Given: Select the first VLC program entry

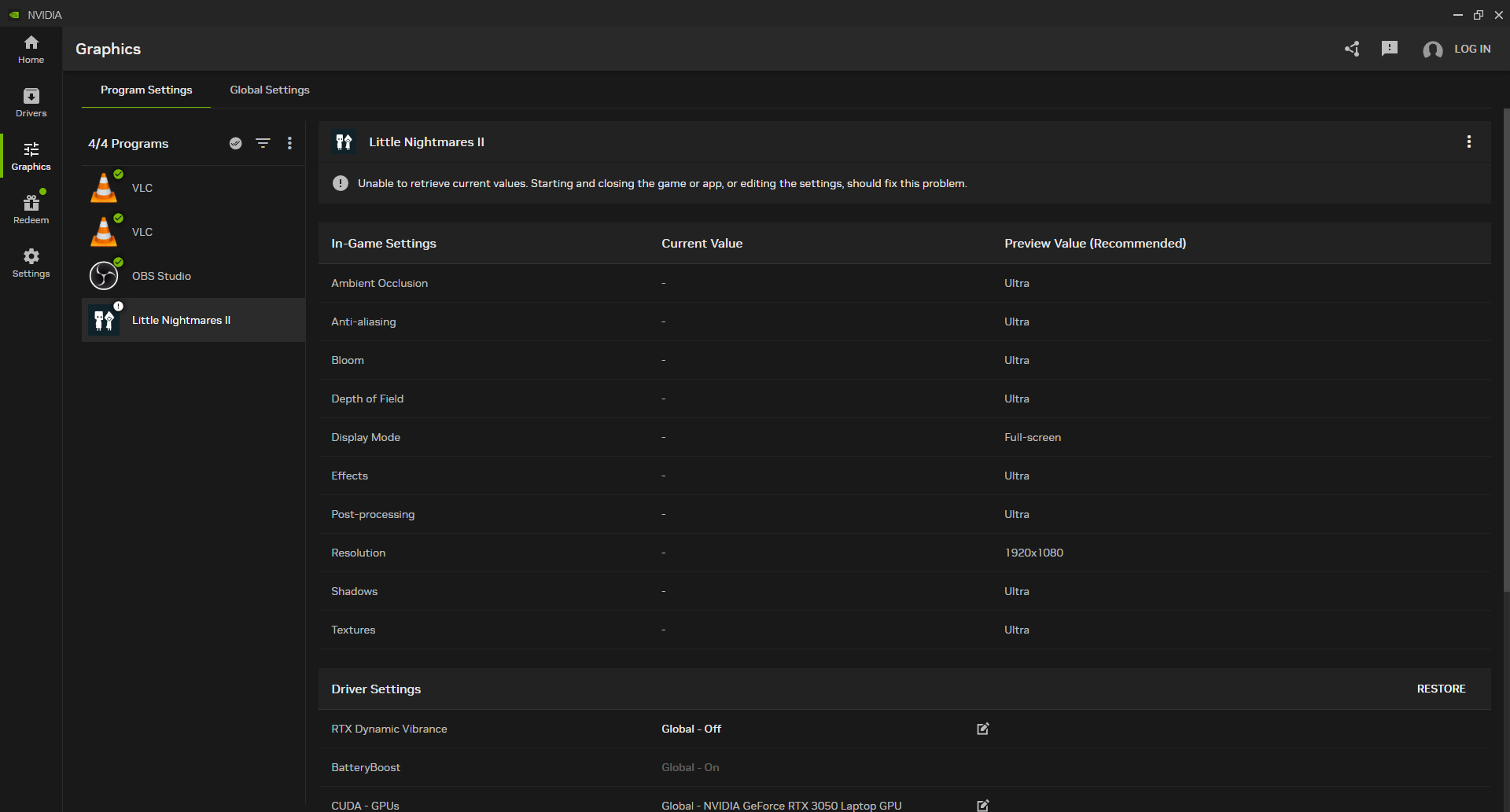Looking at the screenshot, I should (x=193, y=188).
